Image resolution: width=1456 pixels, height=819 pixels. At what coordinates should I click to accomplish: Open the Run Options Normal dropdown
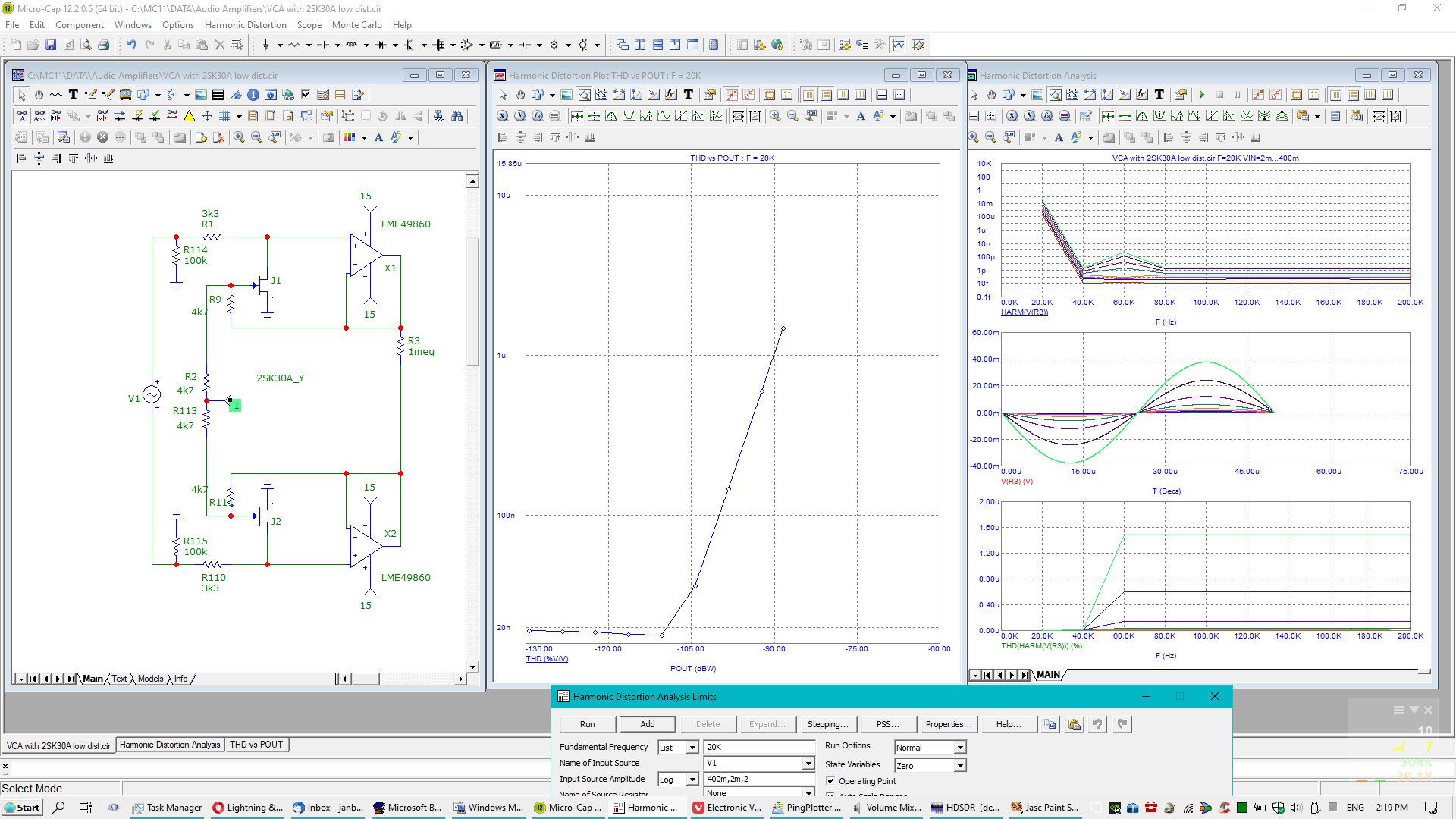960,748
